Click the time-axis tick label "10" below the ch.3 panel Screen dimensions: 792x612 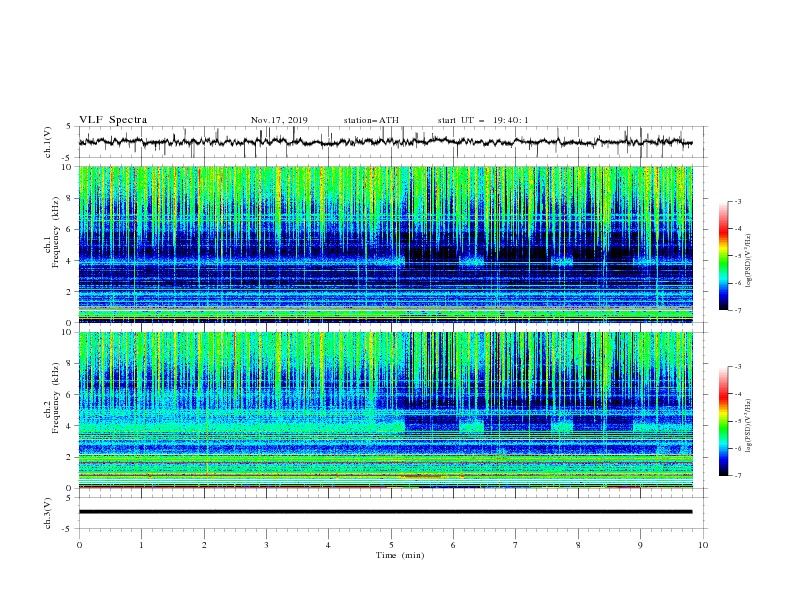[703, 545]
